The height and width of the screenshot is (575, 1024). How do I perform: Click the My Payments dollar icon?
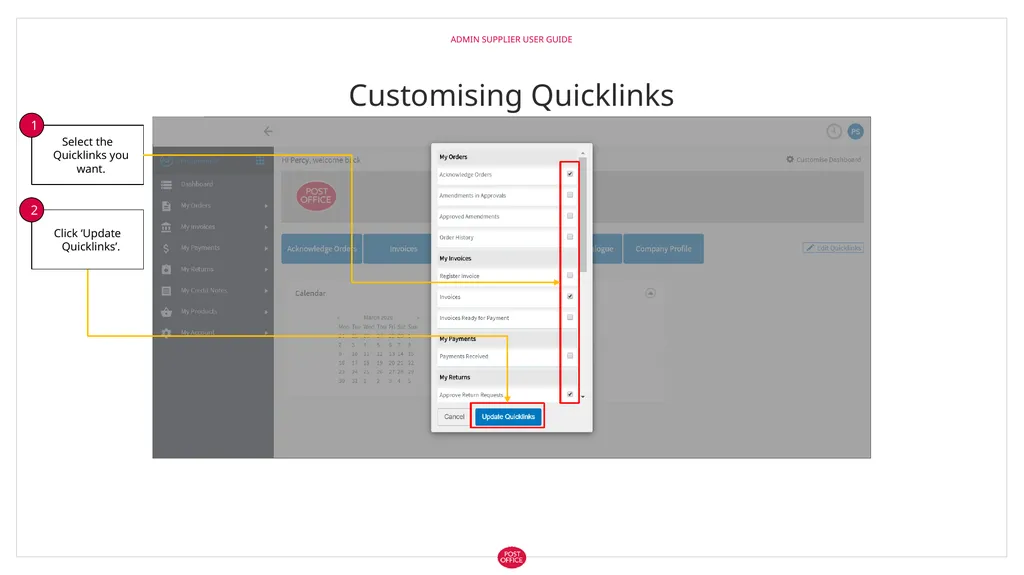166,248
